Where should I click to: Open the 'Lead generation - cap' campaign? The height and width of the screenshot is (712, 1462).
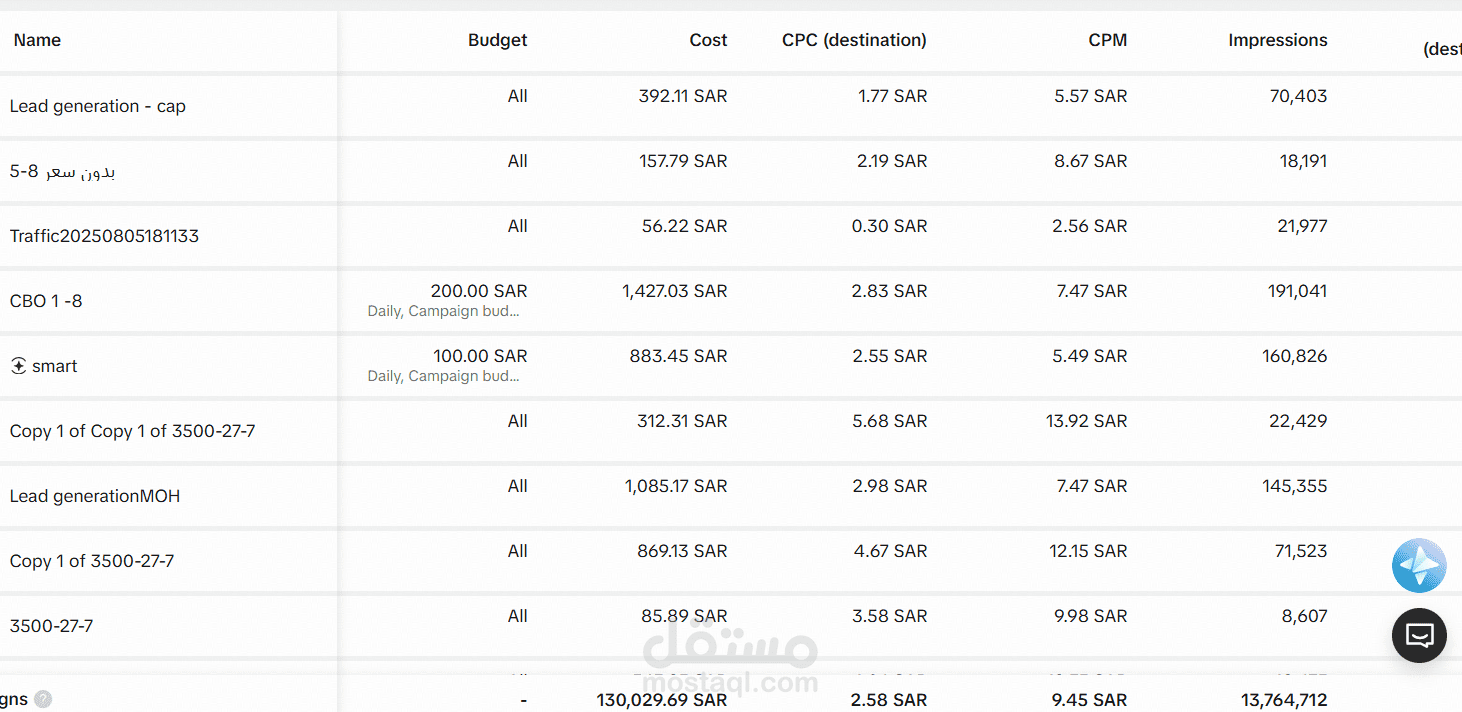click(x=98, y=106)
